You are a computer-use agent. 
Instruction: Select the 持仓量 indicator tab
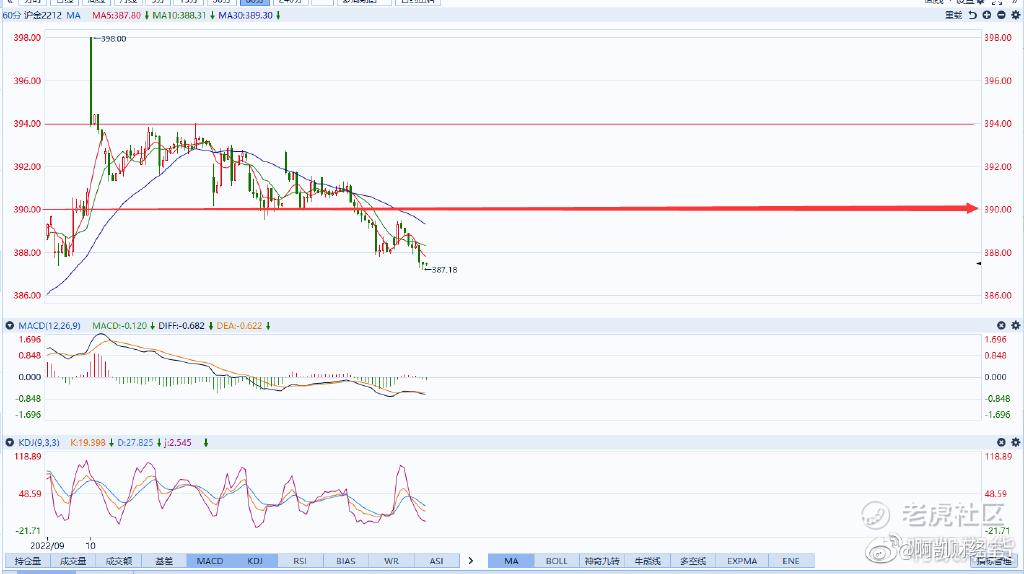coord(27,561)
